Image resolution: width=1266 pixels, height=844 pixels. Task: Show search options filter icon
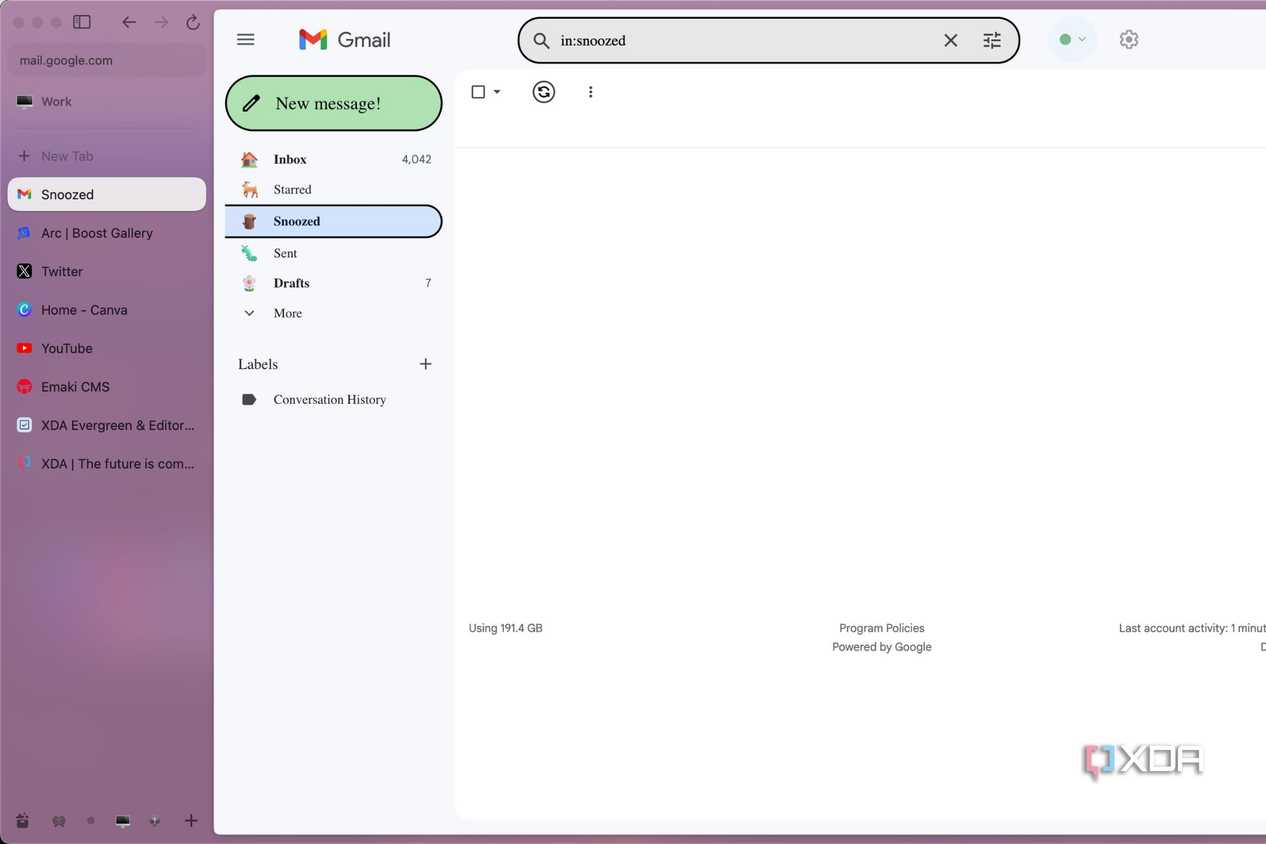992,41
